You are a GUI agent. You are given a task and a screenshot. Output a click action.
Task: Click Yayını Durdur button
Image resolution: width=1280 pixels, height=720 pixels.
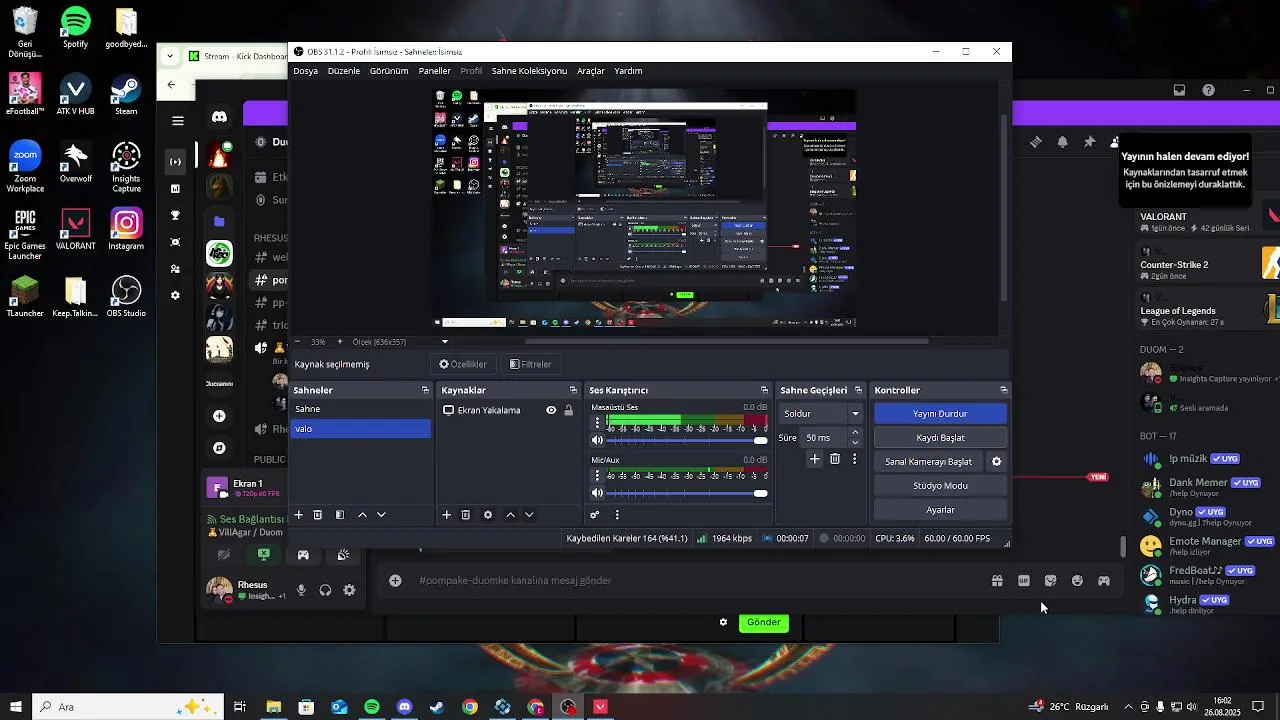(940, 414)
